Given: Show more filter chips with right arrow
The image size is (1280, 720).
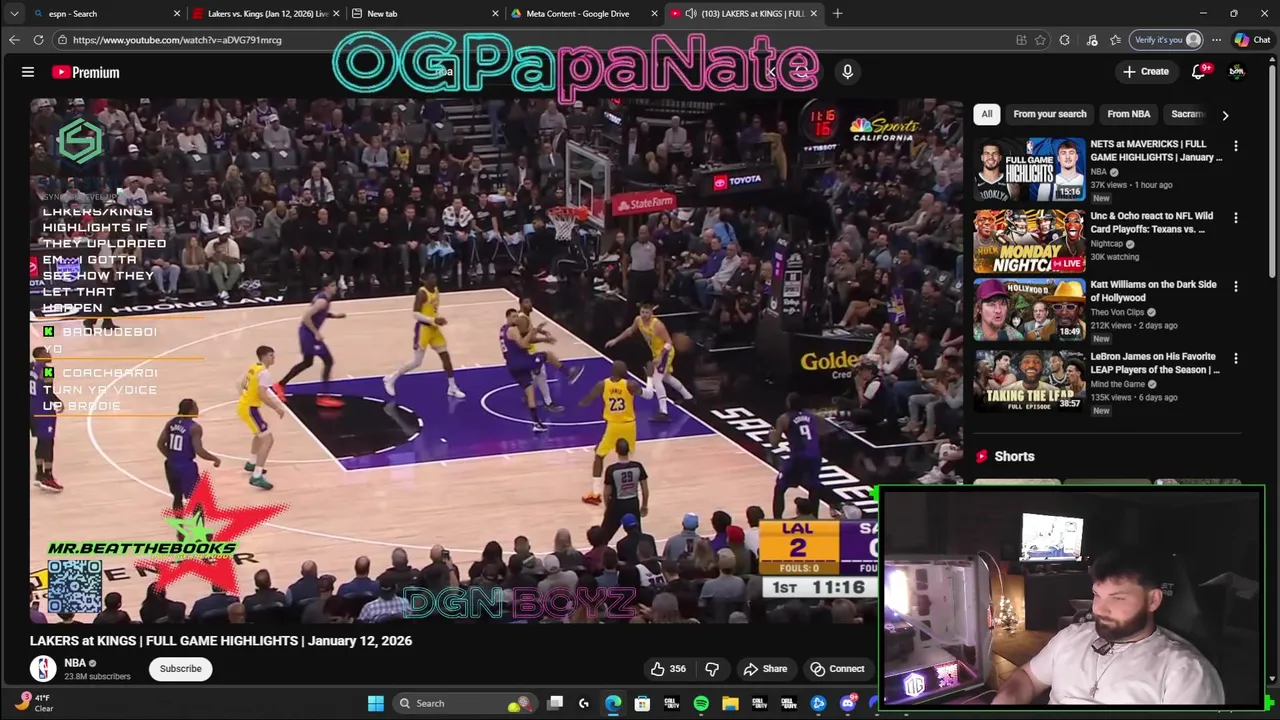Looking at the screenshot, I should coord(1225,115).
